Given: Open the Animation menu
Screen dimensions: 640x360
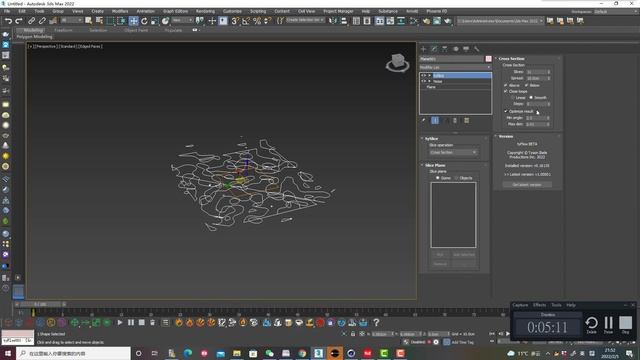Looking at the screenshot, I should pos(145,11).
